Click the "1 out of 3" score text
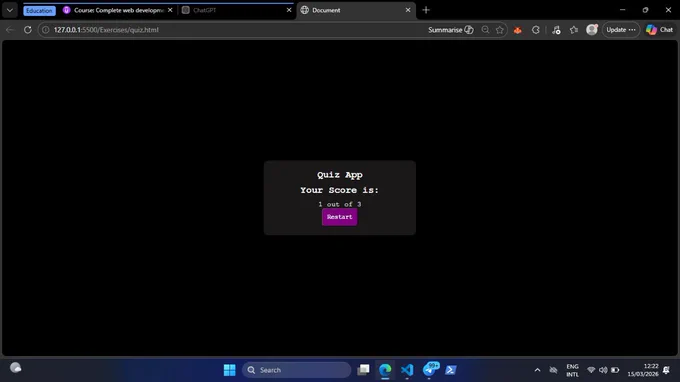680x382 pixels. tap(340, 204)
